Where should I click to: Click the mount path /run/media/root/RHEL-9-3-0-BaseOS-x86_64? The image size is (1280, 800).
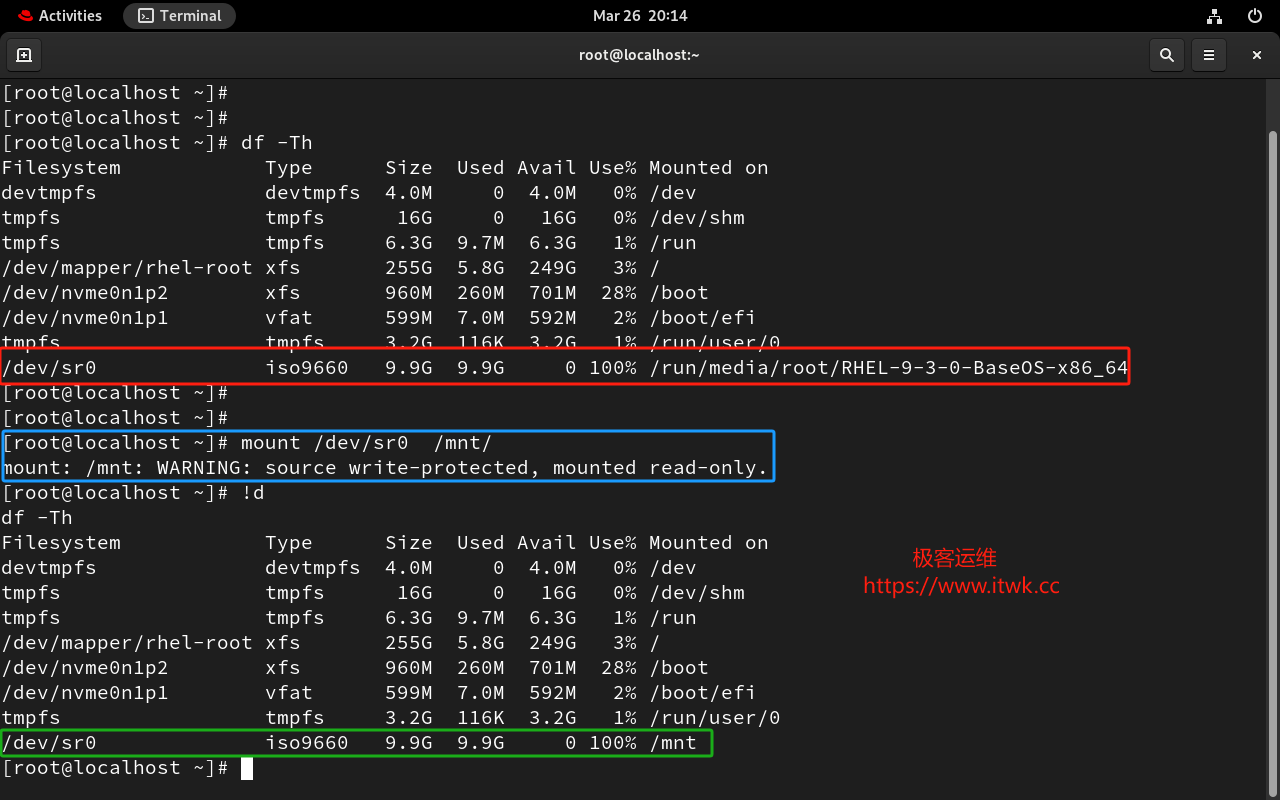(x=889, y=368)
